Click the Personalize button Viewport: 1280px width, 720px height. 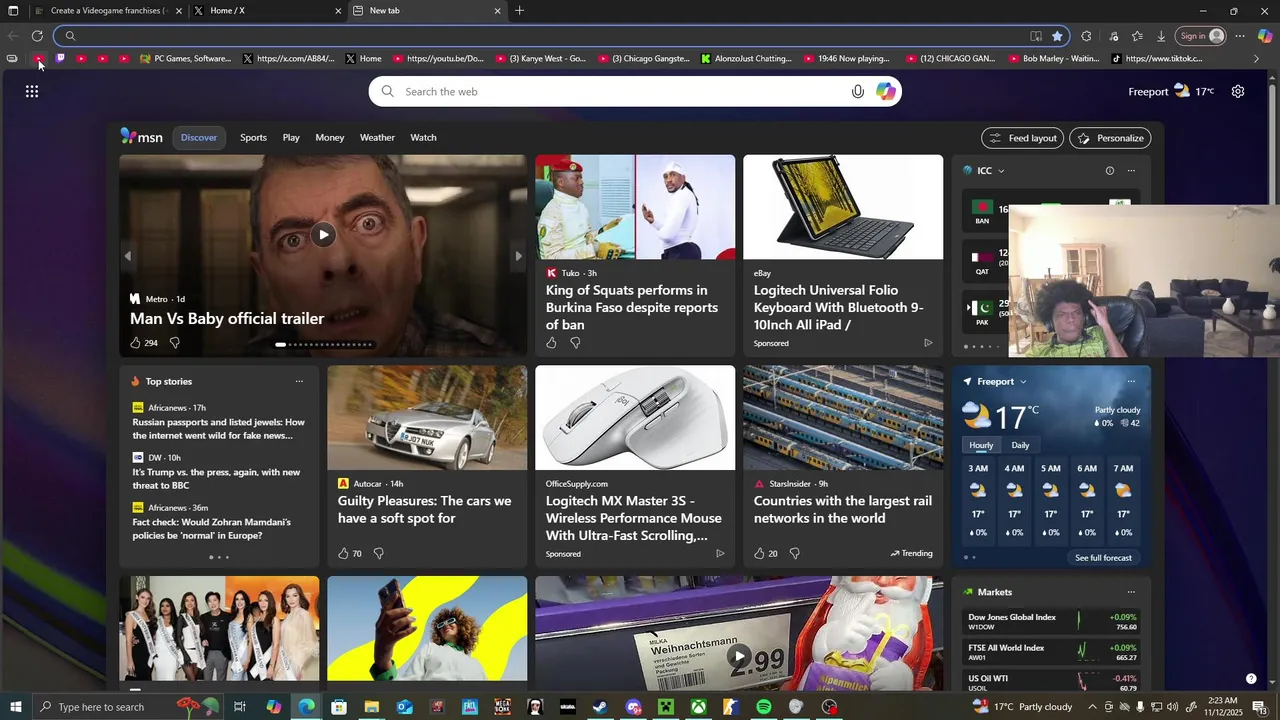click(1110, 138)
